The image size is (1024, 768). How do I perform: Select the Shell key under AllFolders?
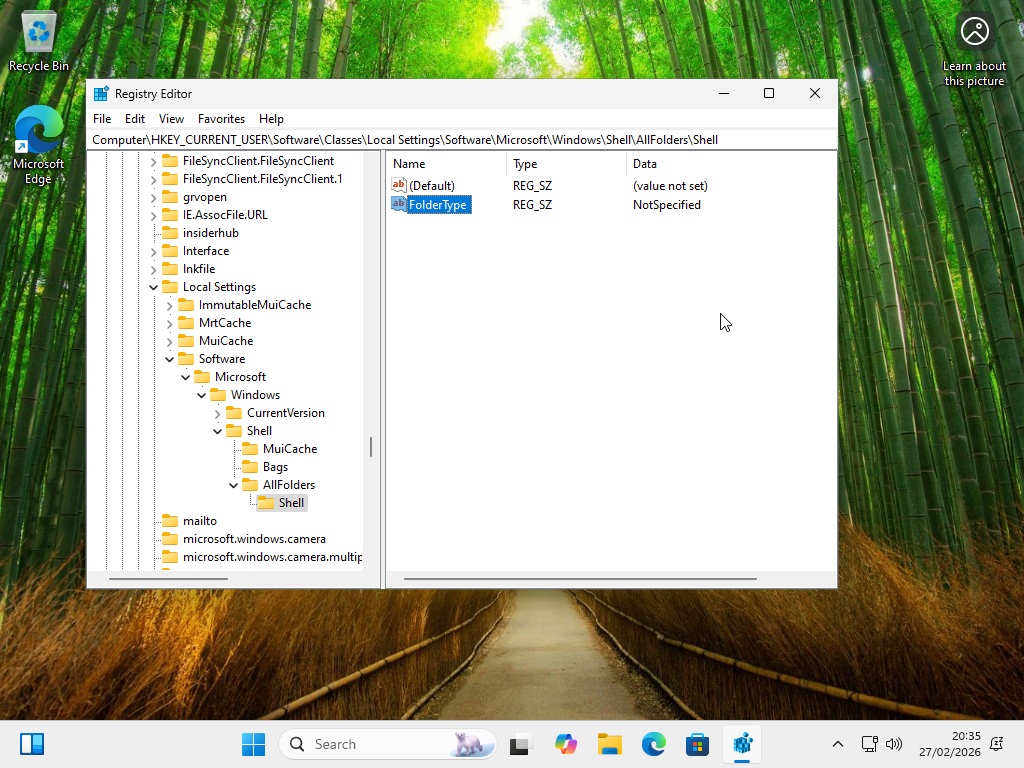[x=291, y=503]
